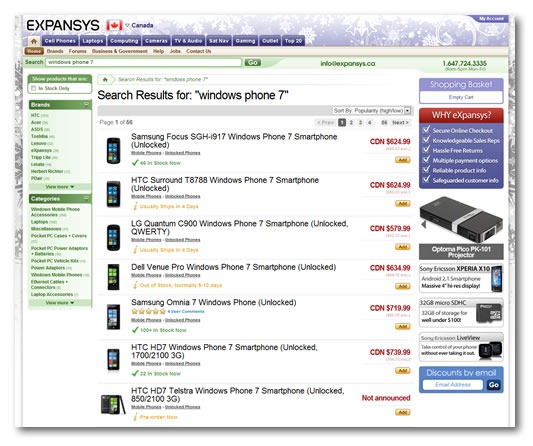Go to results page 4
533x446 pixels.
coord(369,122)
